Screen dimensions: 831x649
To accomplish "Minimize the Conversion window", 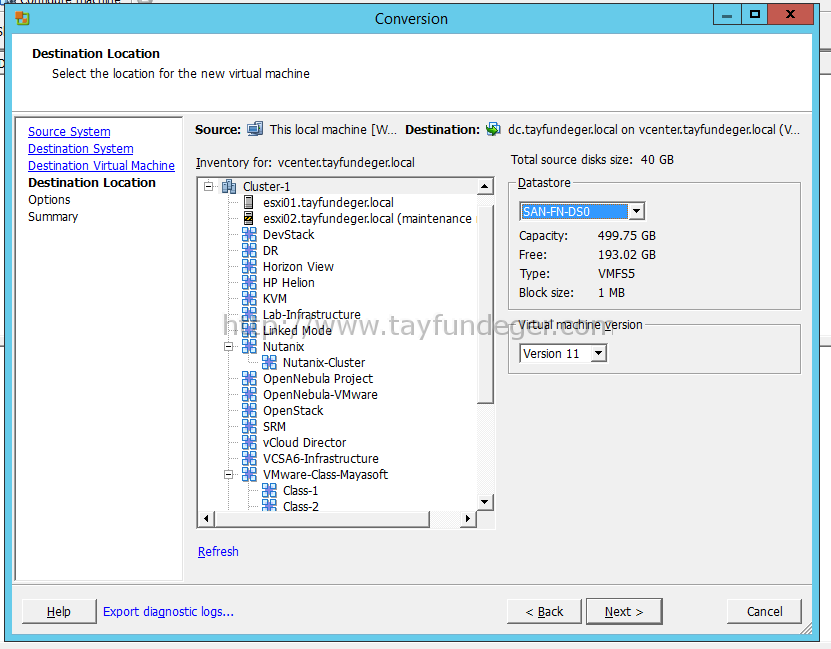I will pos(727,15).
